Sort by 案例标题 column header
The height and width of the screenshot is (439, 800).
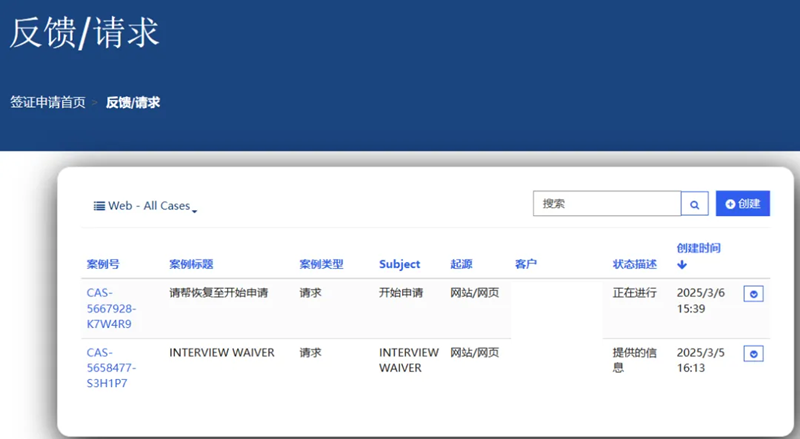tap(191, 264)
